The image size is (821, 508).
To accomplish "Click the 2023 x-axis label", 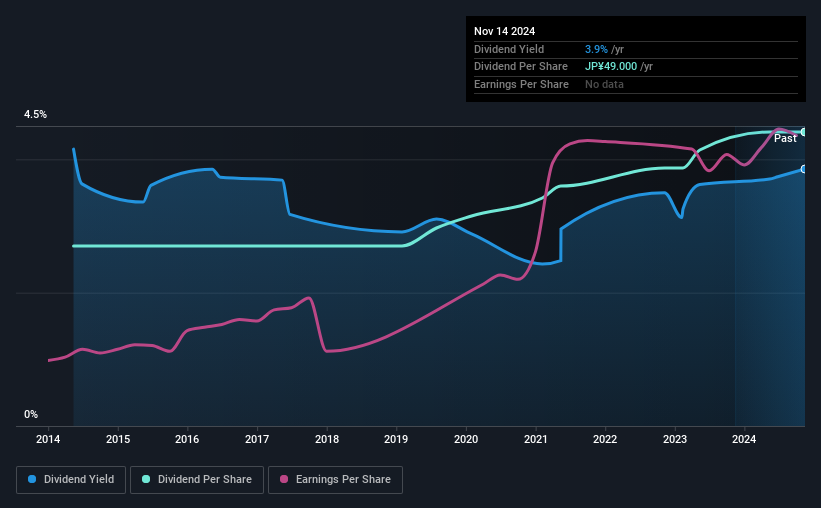I will pyautogui.click(x=675, y=439).
